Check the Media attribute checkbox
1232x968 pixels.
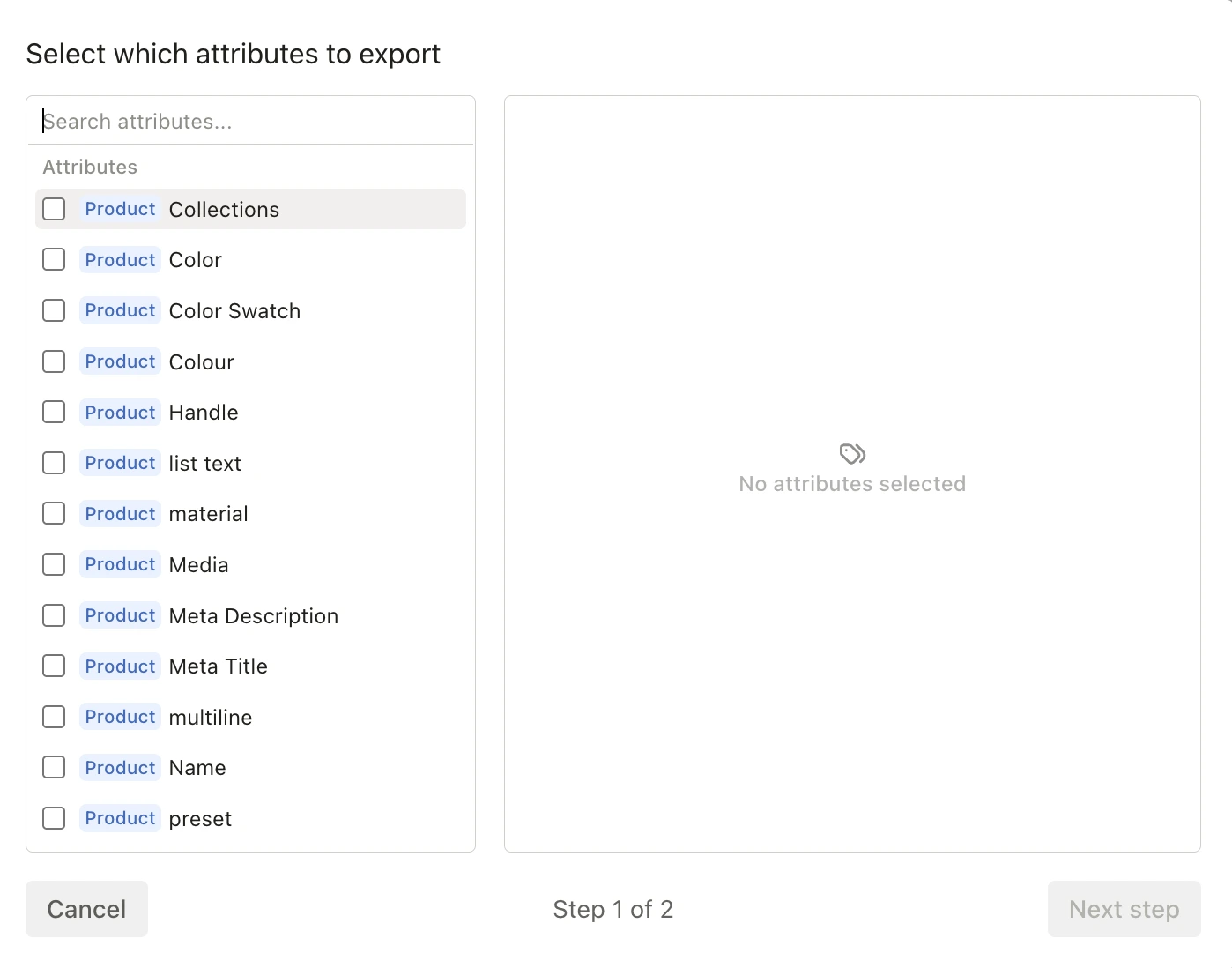point(54,564)
